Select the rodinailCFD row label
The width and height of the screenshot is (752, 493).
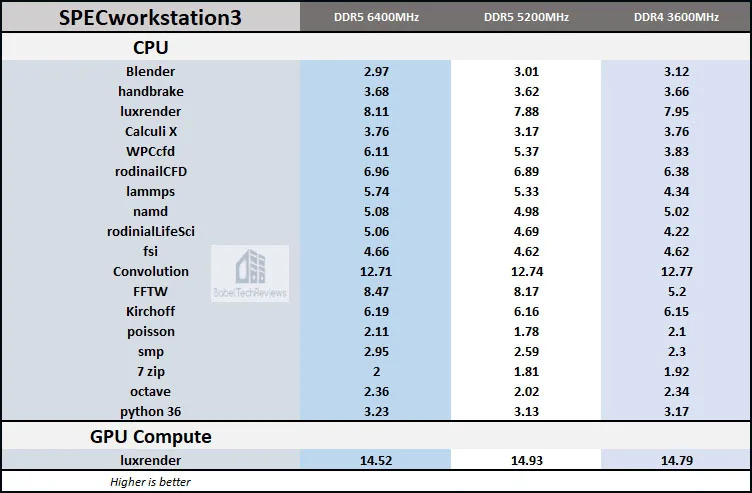tap(151, 171)
